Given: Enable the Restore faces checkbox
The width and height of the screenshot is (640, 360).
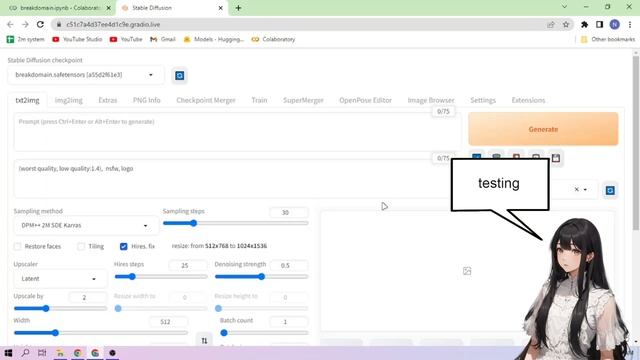Looking at the screenshot, I should 18,246.
